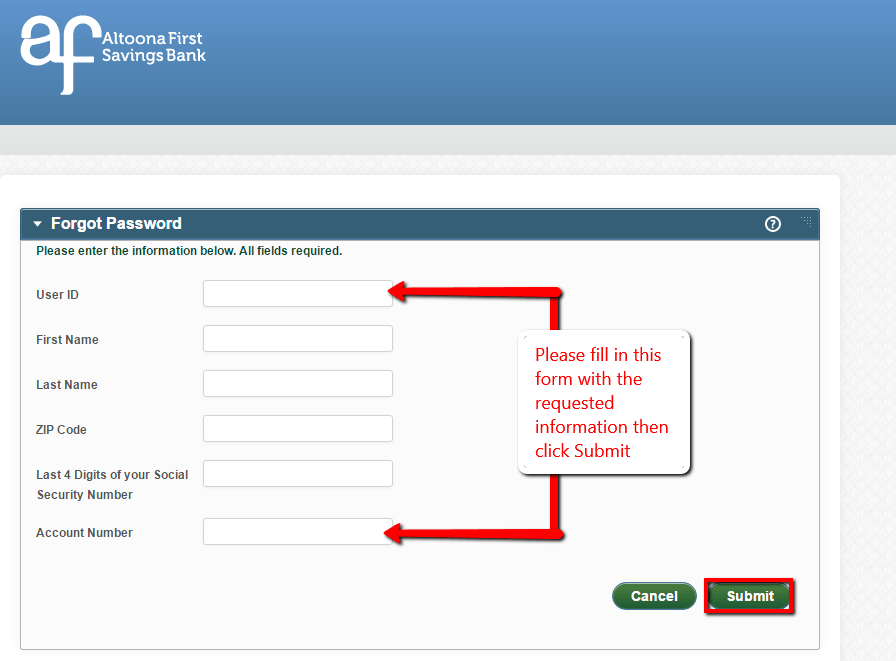Image resolution: width=896 pixels, height=661 pixels.
Task: Click the ZIP Code entry field
Action: tap(297, 428)
